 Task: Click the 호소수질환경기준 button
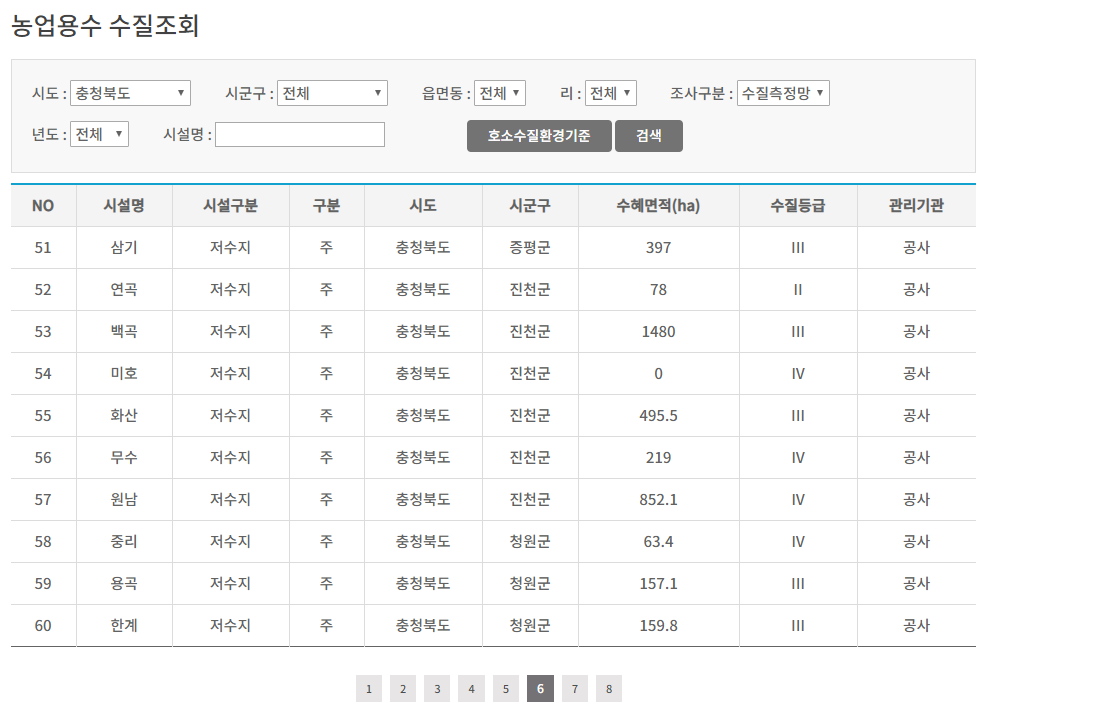[x=539, y=135]
